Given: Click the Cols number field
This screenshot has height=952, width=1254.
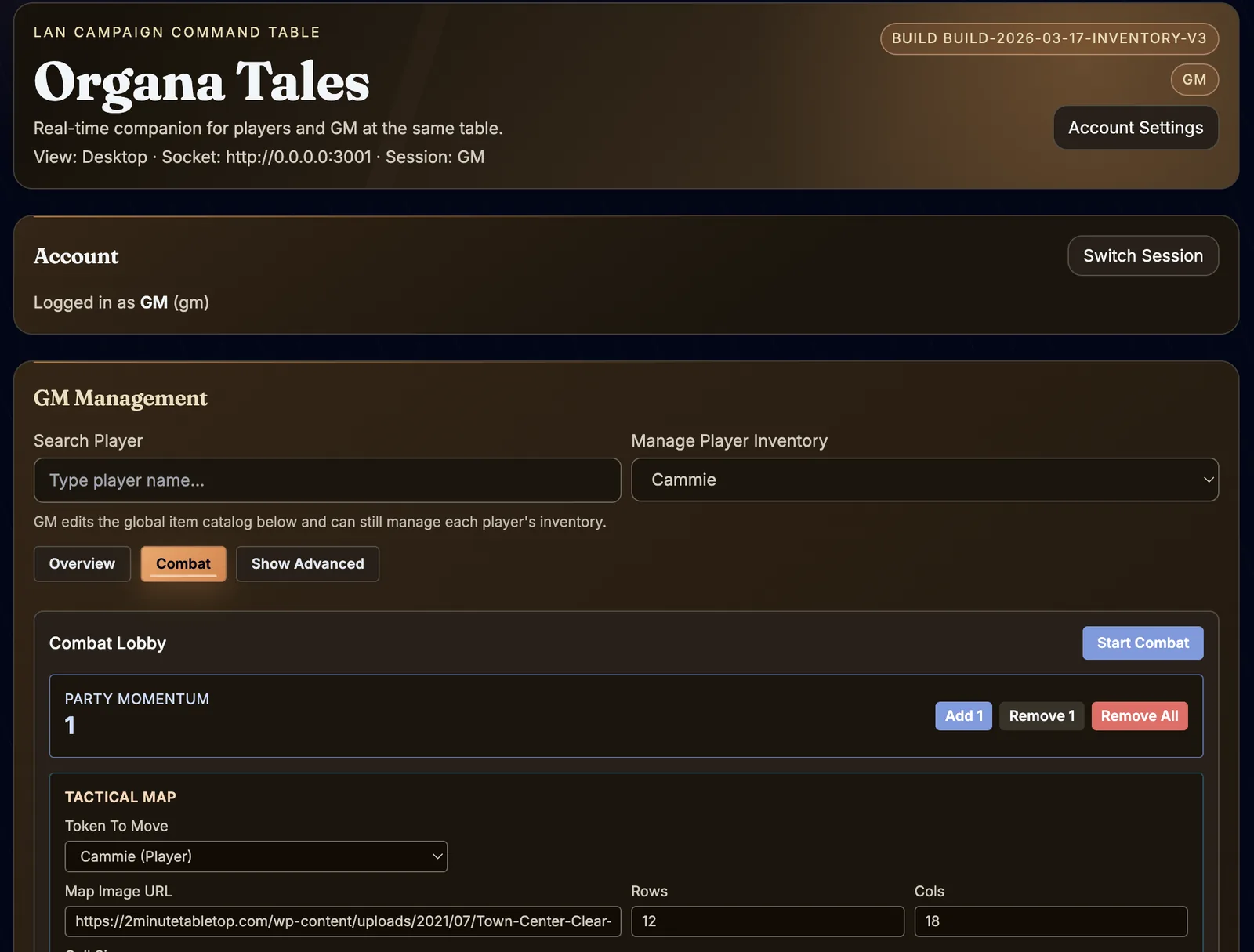Looking at the screenshot, I should pyautogui.click(x=1051, y=921).
